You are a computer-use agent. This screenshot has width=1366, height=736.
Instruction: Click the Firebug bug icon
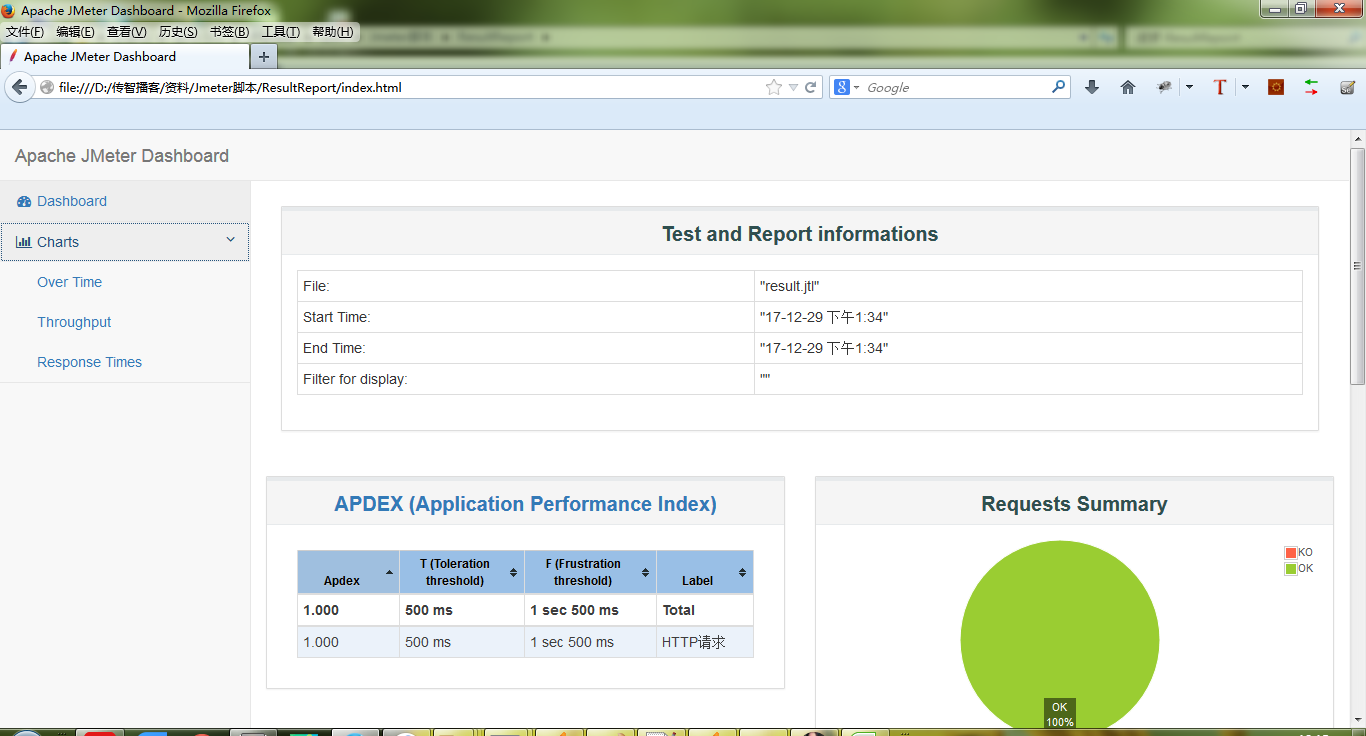[1164, 87]
